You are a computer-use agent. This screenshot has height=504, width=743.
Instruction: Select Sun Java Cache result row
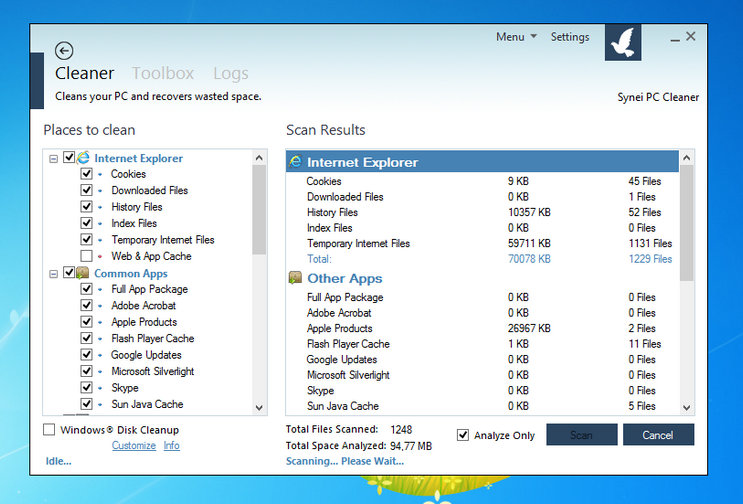482,406
